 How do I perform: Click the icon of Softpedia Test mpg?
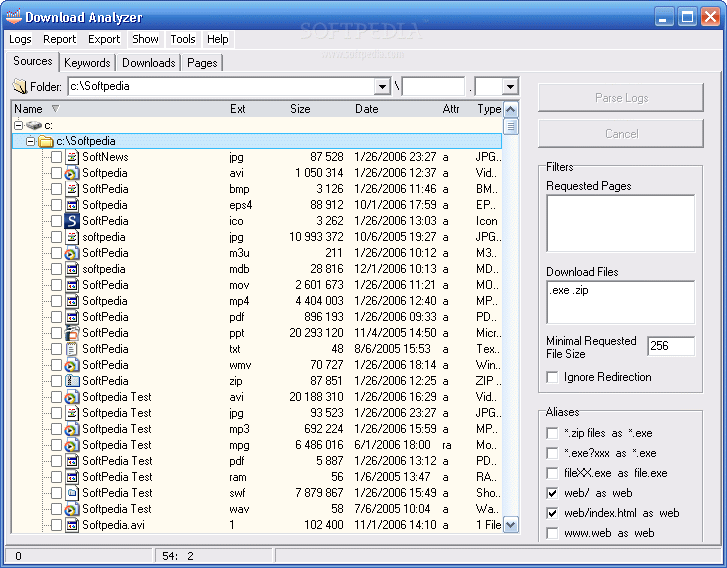click(x=71, y=445)
